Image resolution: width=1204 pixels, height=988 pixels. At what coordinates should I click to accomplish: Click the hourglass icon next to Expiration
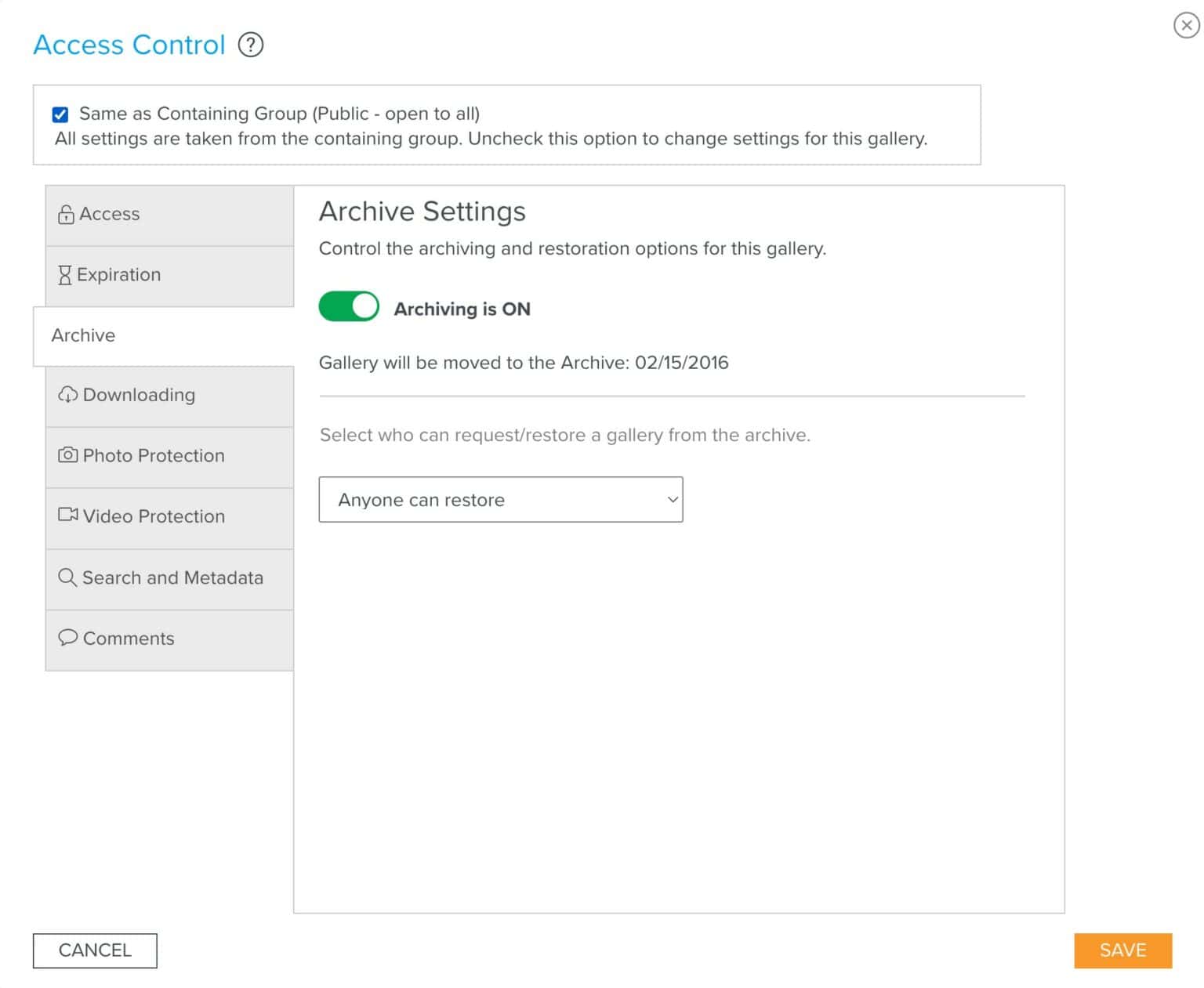point(67,274)
